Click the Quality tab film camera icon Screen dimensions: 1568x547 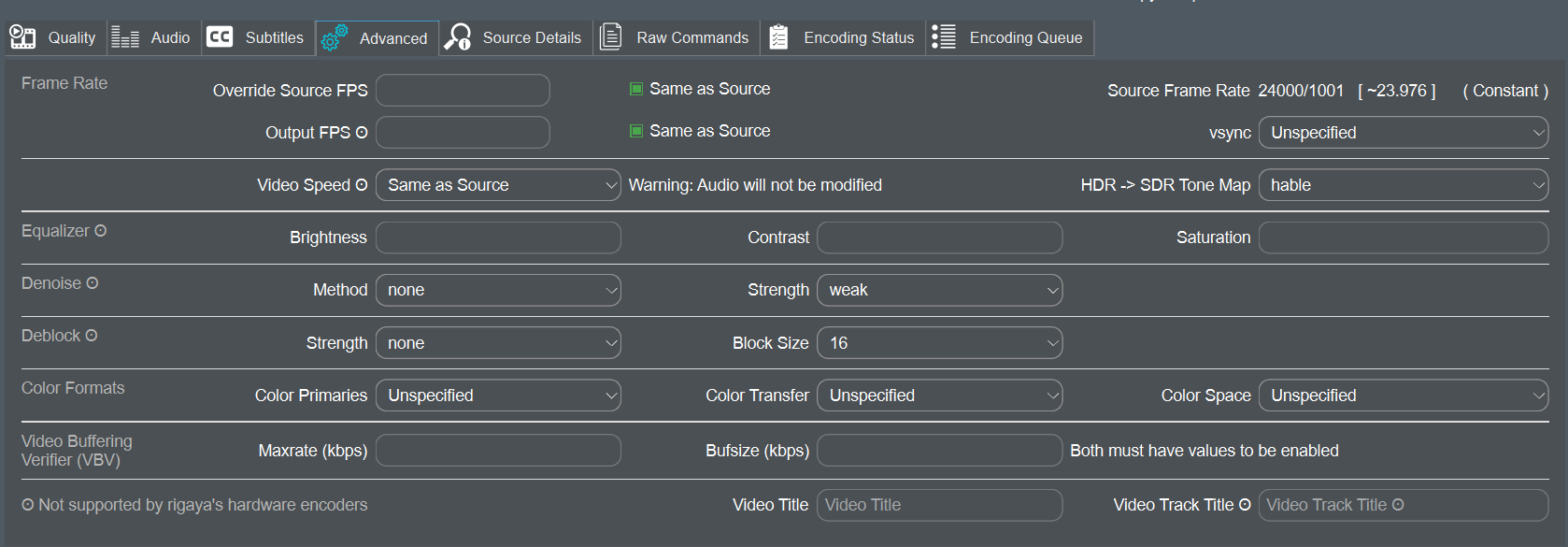[22, 37]
